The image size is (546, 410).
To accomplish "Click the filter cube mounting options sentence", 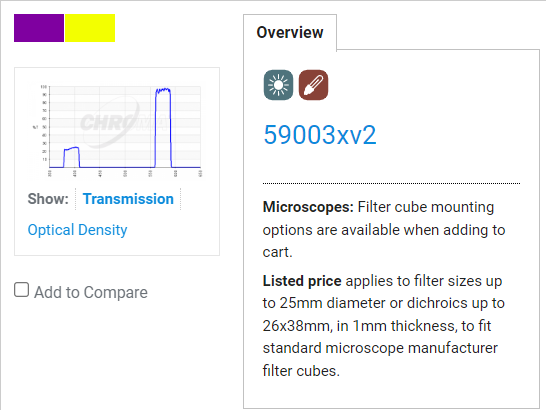I will 384,230.
